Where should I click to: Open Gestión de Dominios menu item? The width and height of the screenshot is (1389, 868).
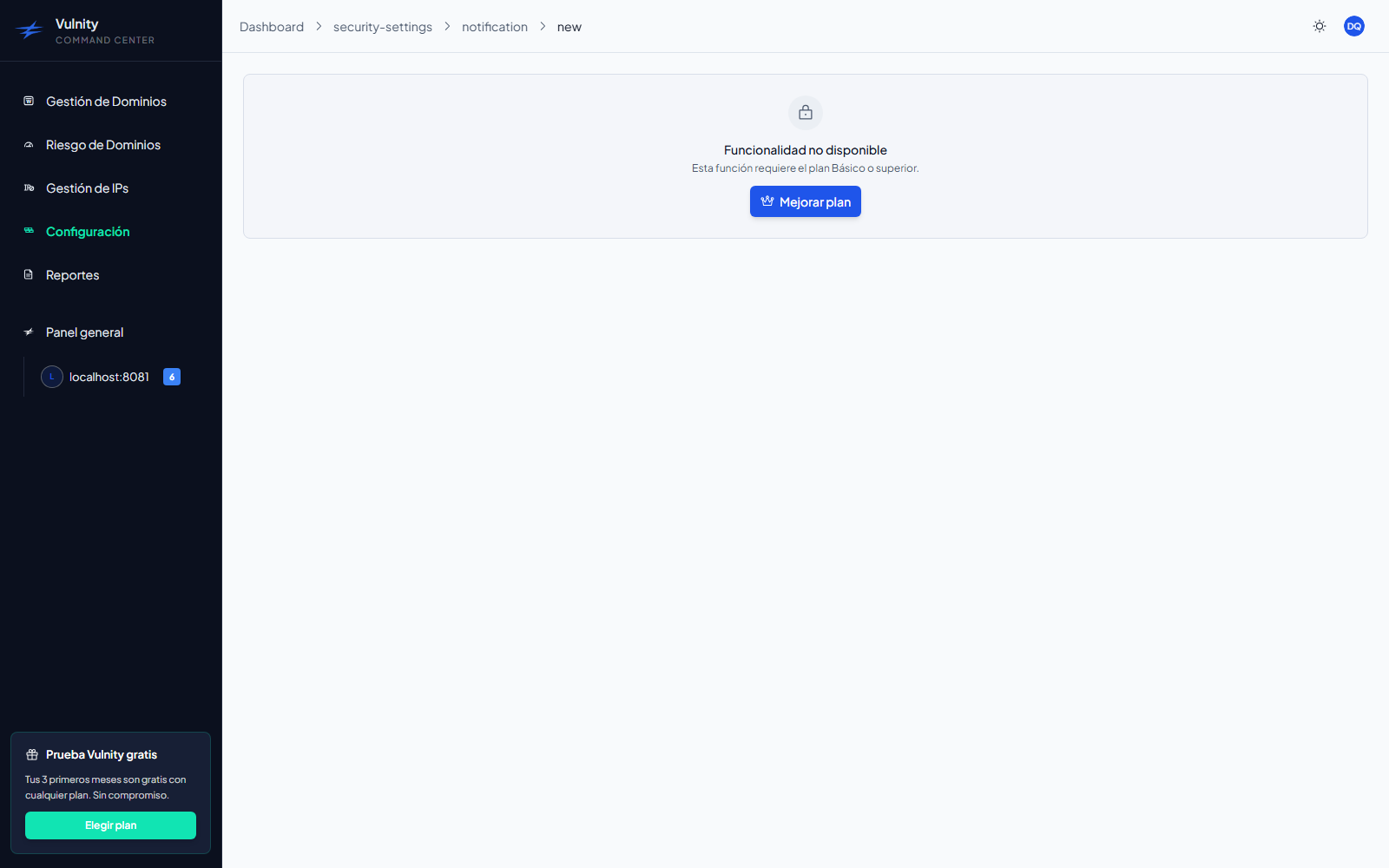pos(106,102)
